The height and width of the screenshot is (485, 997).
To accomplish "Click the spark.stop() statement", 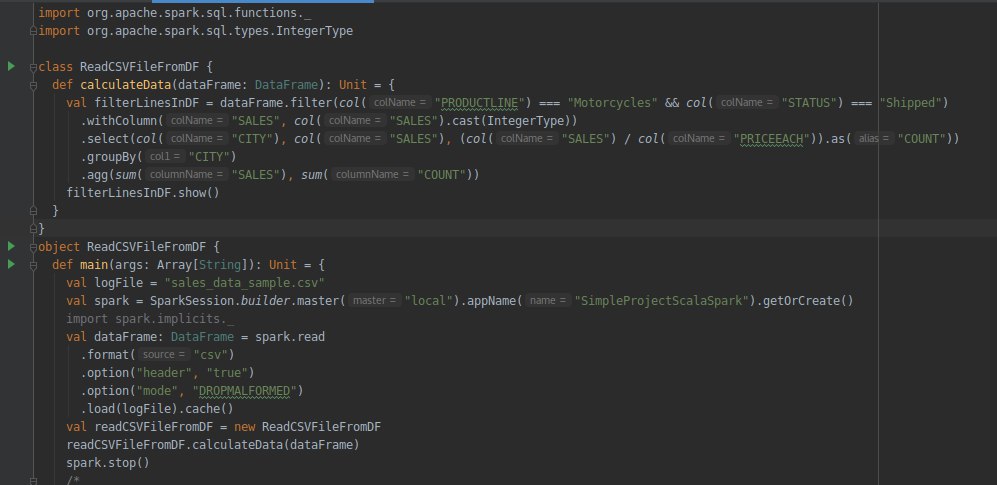I will coord(108,463).
